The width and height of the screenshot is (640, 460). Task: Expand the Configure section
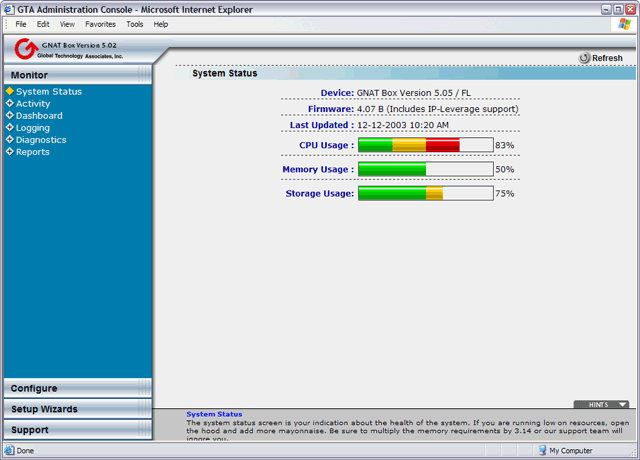(78, 388)
